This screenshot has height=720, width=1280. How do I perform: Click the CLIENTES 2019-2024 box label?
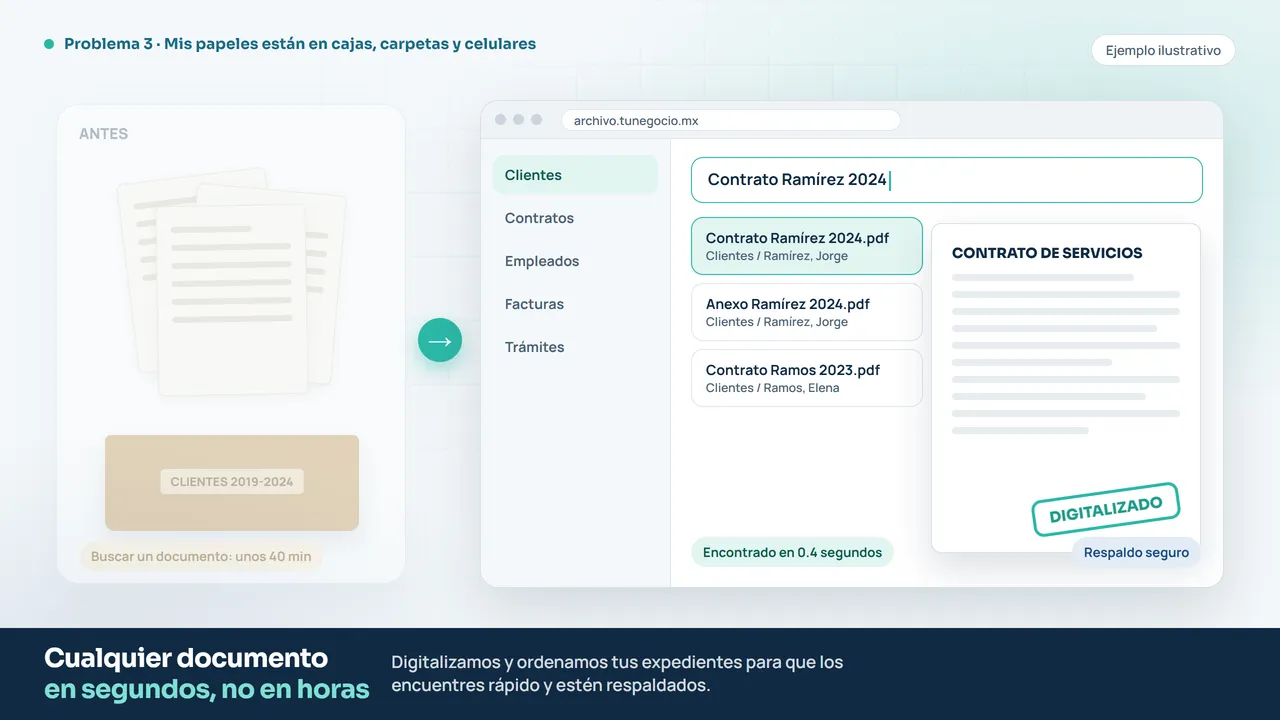[232, 482]
